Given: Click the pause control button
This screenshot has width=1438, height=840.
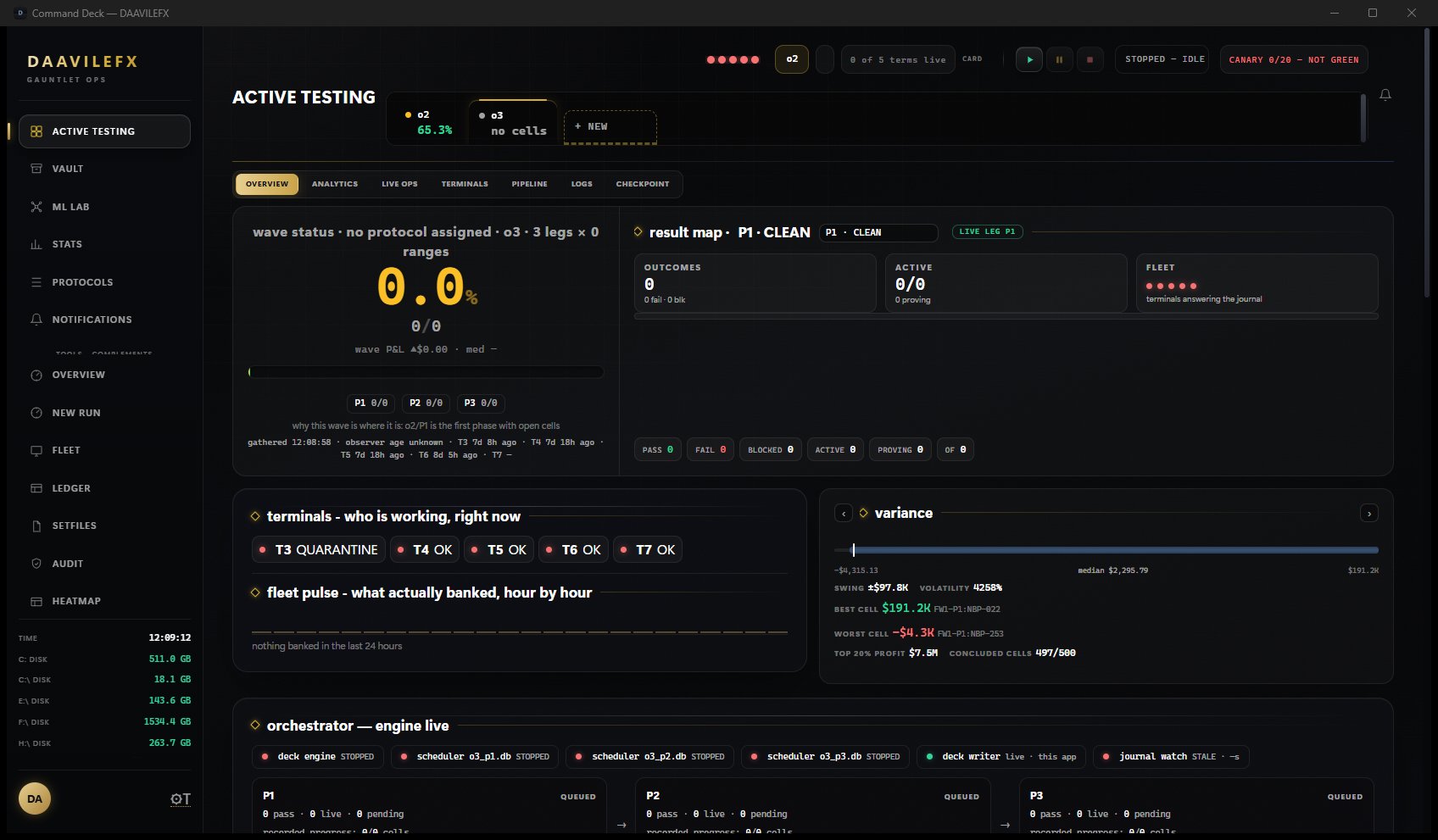Looking at the screenshot, I should click(1059, 59).
